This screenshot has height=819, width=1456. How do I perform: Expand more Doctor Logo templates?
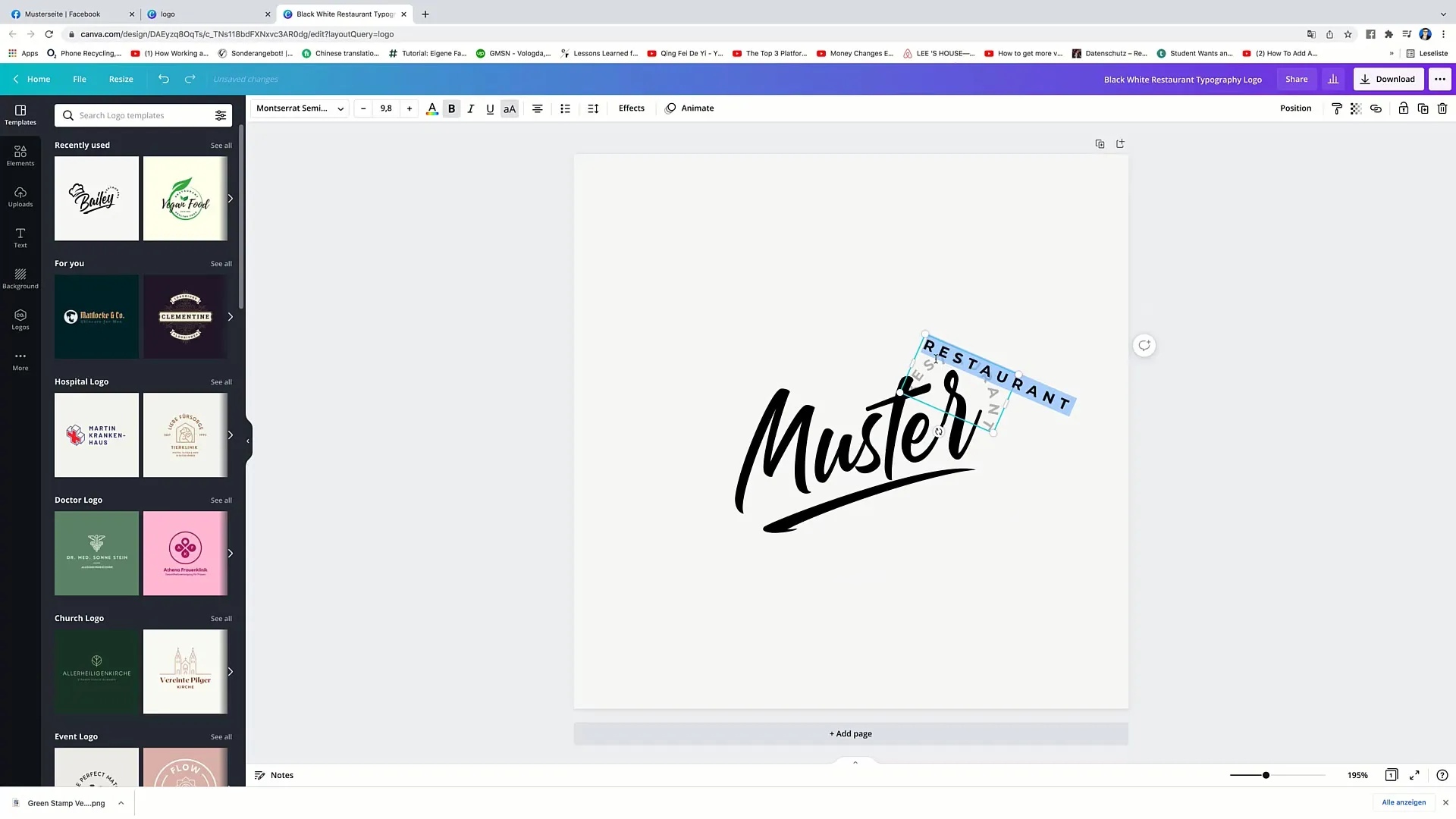tap(231, 554)
